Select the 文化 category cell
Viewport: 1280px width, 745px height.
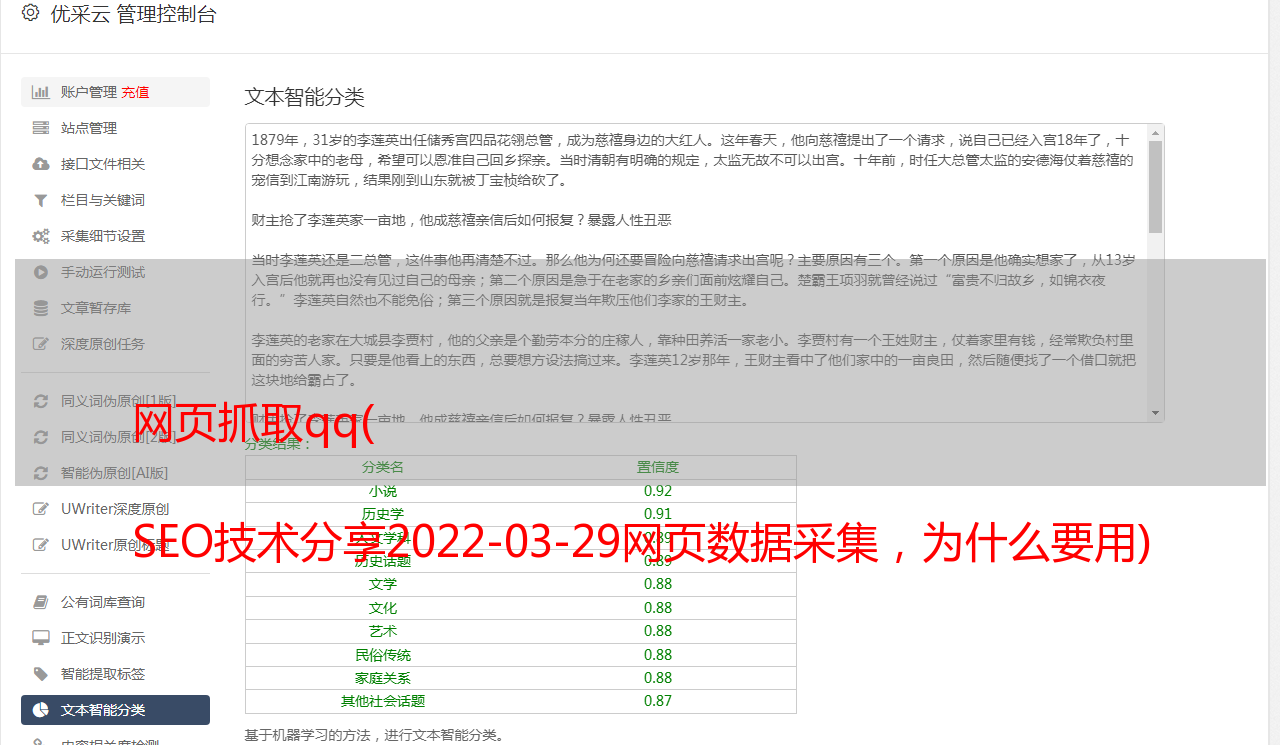click(x=383, y=608)
